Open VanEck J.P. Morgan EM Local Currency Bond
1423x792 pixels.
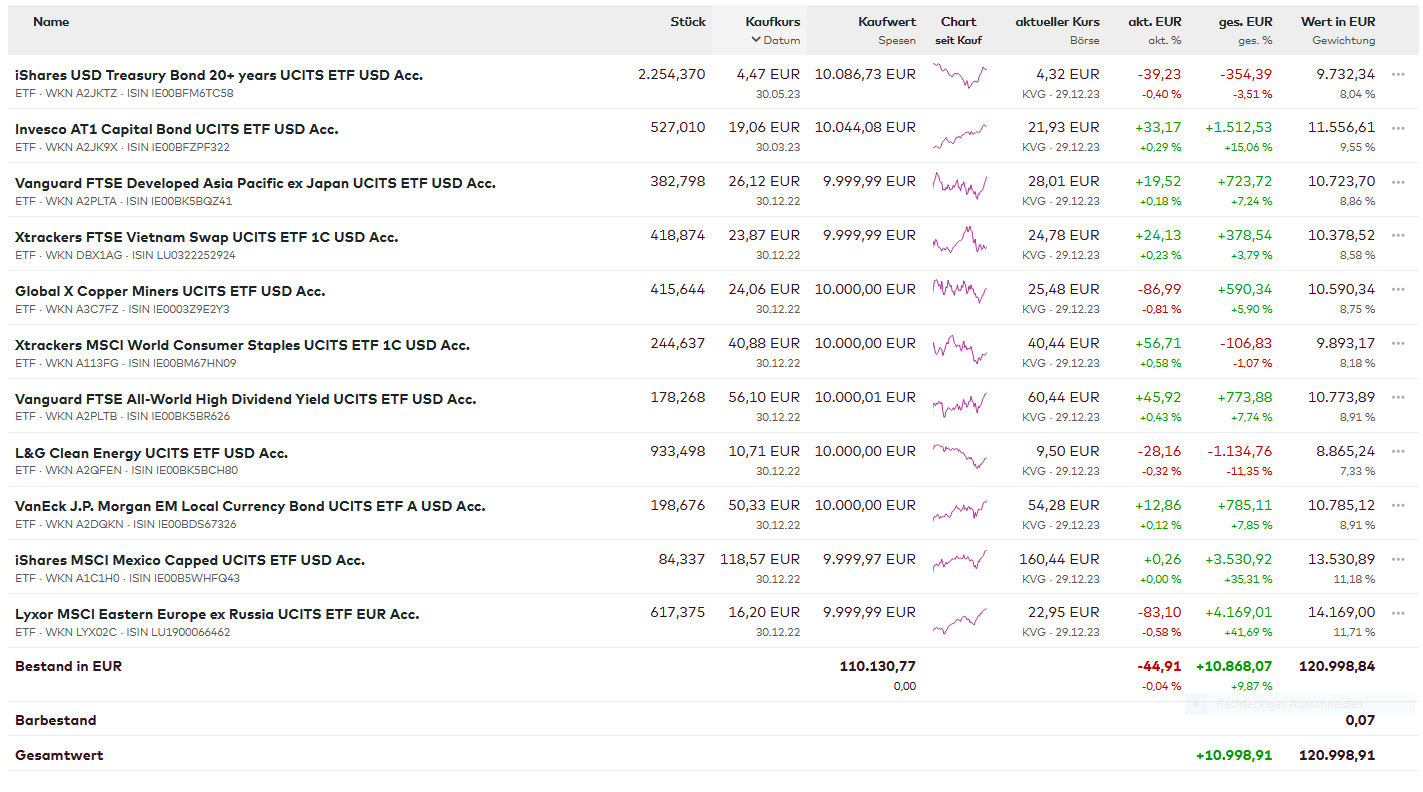click(x=250, y=506)
